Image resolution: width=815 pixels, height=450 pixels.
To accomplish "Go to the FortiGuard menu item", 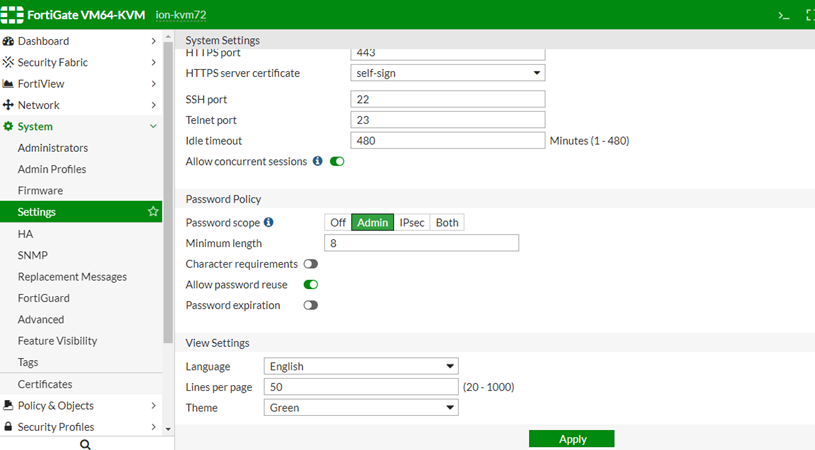I will pyautogui.click(x=44, y=298).
